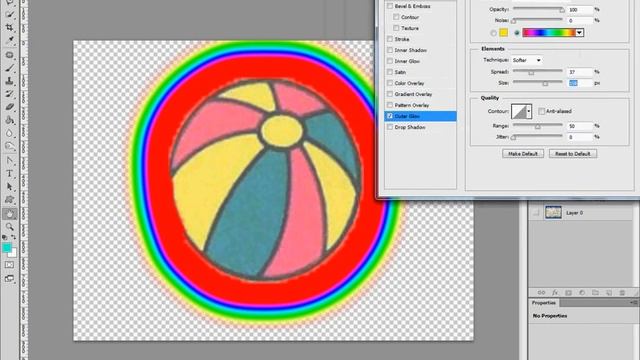This screenshot has height=360, width=640.
Task: Enable Bevel & Emboss checkbox
Action: pyautogui.click(x=390, y=6)
